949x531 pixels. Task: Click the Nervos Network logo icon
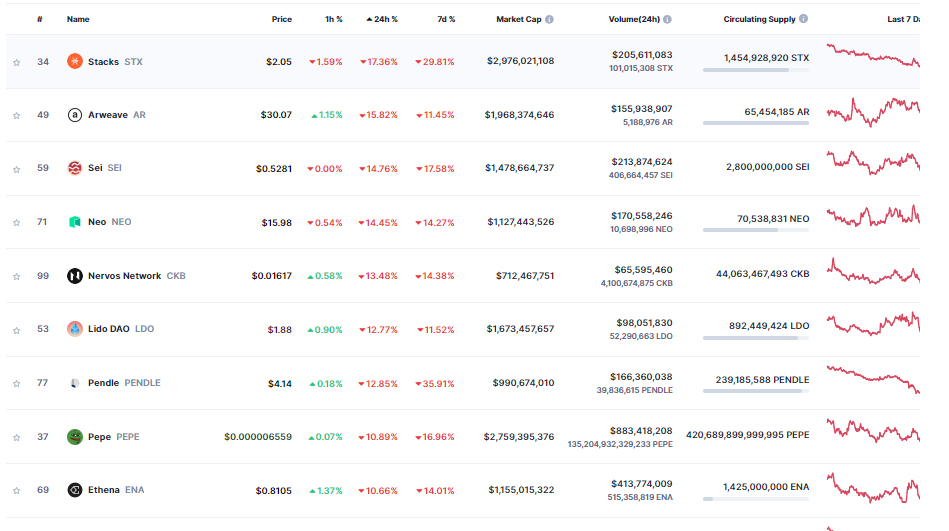click(74, 275)
